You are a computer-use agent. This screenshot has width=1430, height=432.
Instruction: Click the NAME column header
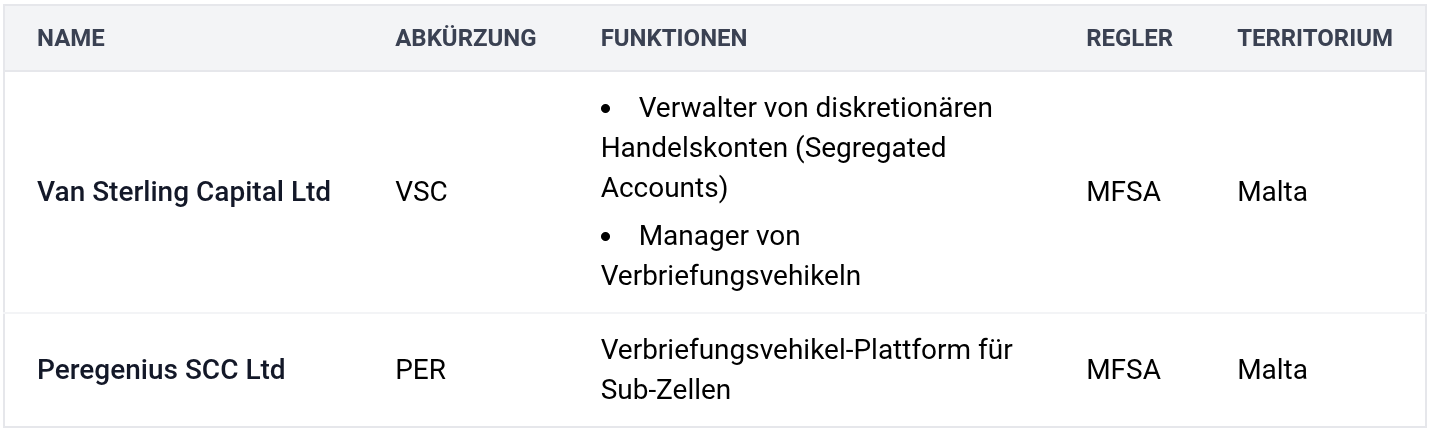(71, 38)
